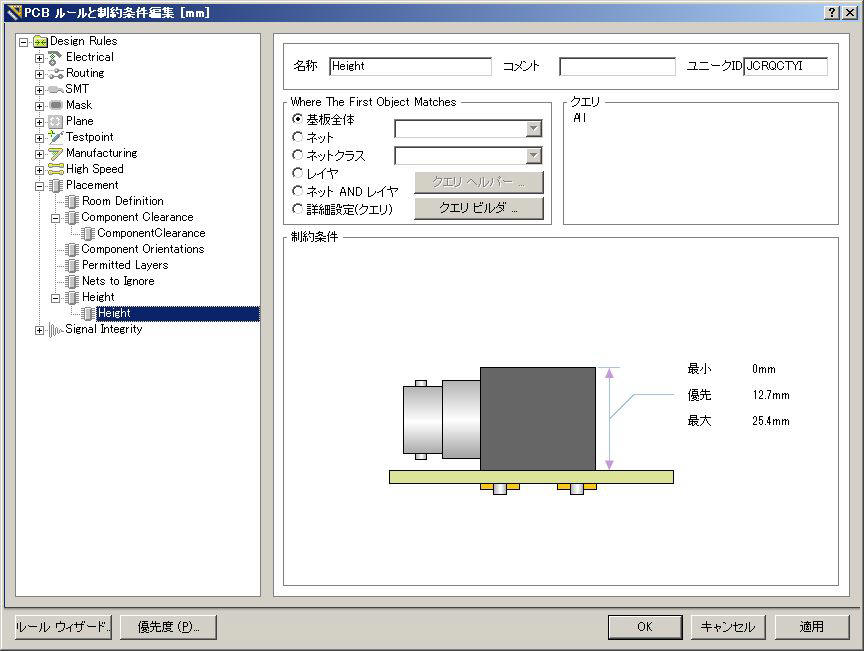Click the 名称 name input field

click(410, 67)
